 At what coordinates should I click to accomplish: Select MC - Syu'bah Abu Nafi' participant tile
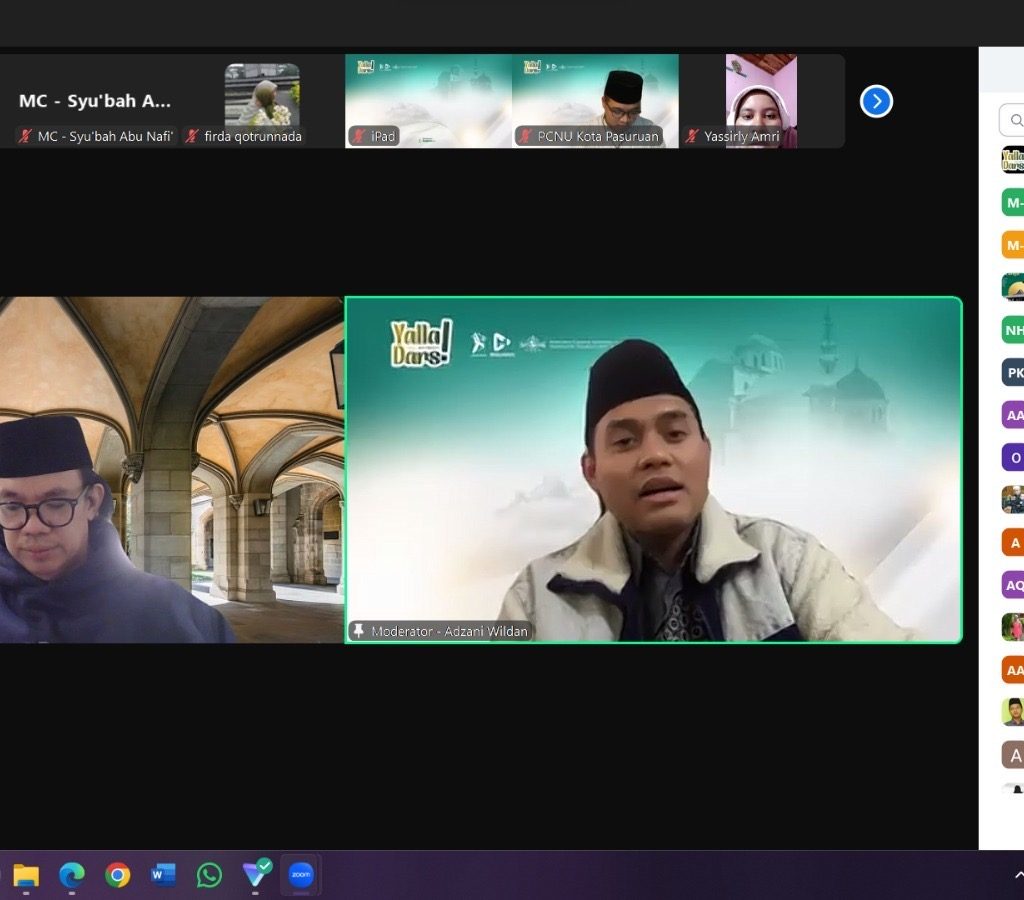coord(95,101)
